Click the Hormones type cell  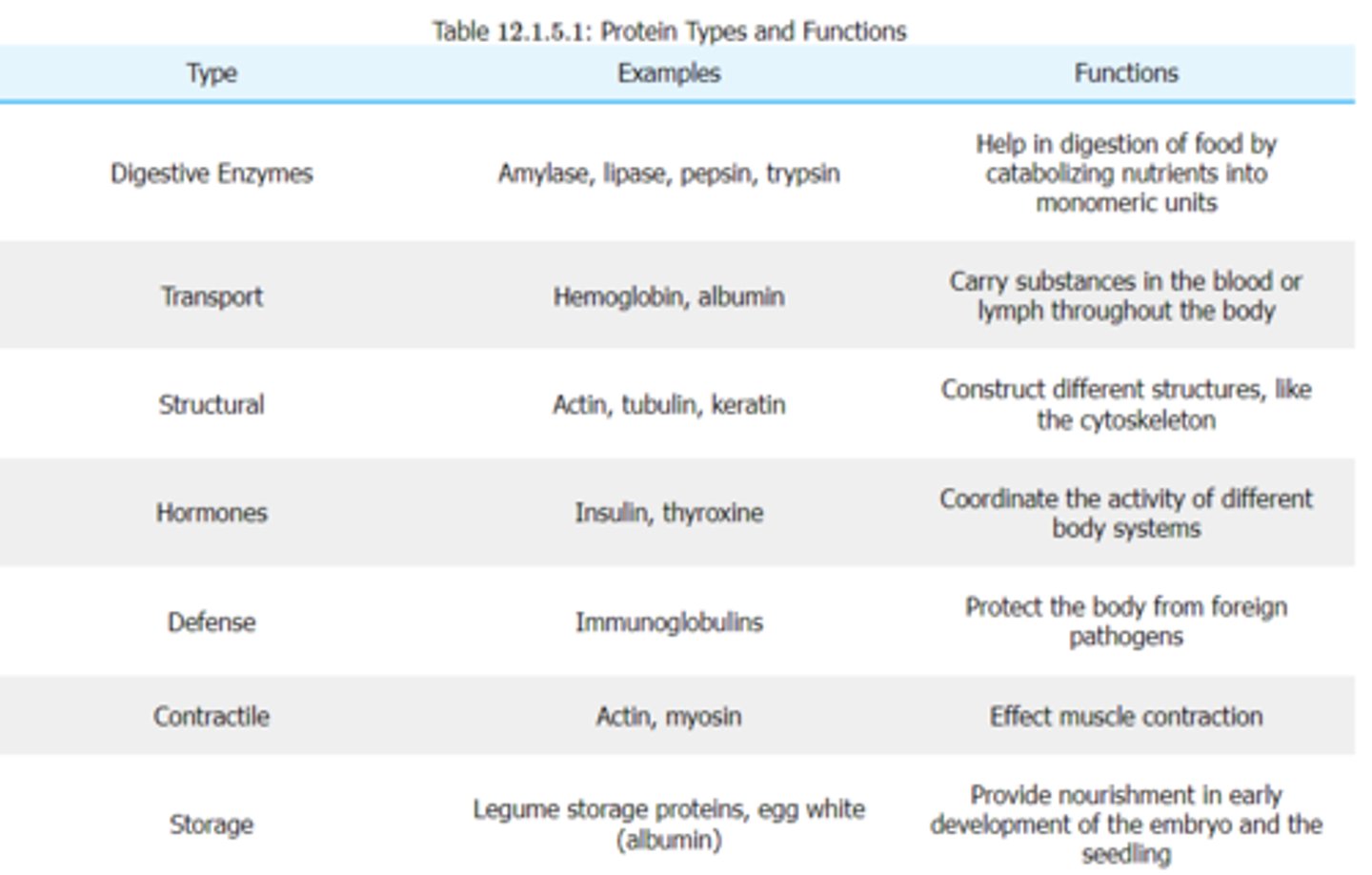[212, 513]
